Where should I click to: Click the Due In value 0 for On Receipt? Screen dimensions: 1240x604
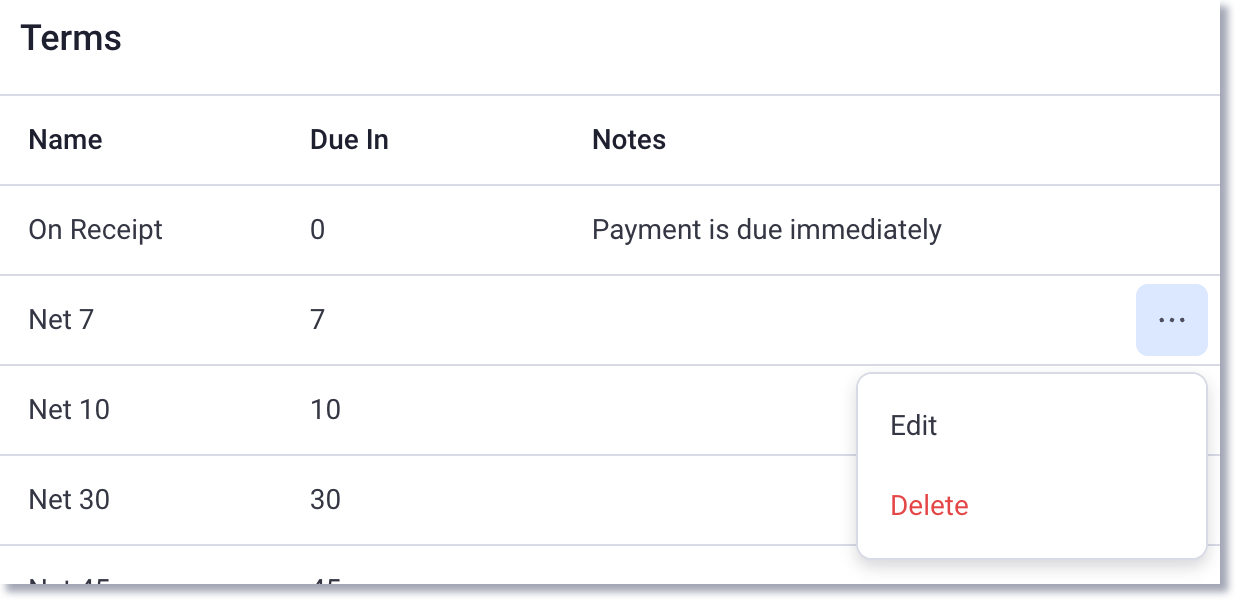[x=317, y=230]
